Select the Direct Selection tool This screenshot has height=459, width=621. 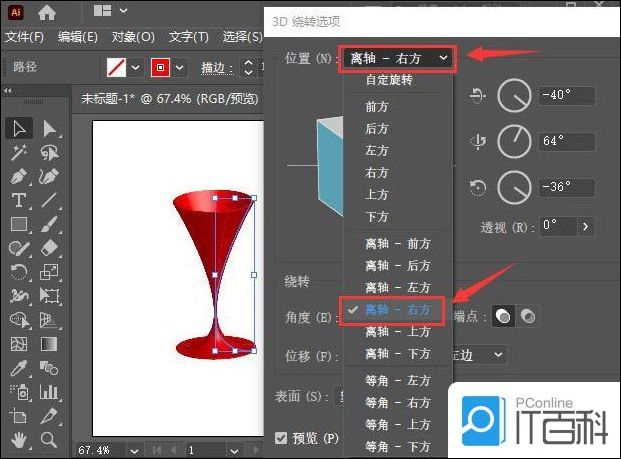[50, 129]
